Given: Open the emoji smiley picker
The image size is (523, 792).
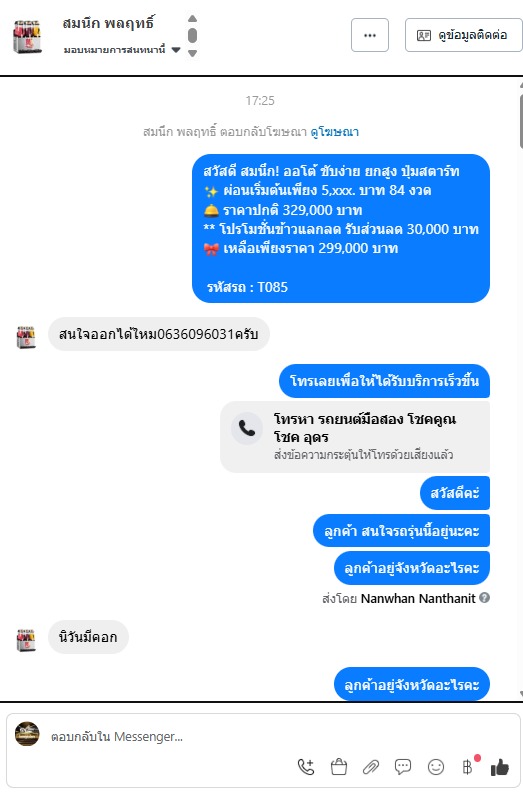Looking at the screenshot, I should [x=436, y=767].
